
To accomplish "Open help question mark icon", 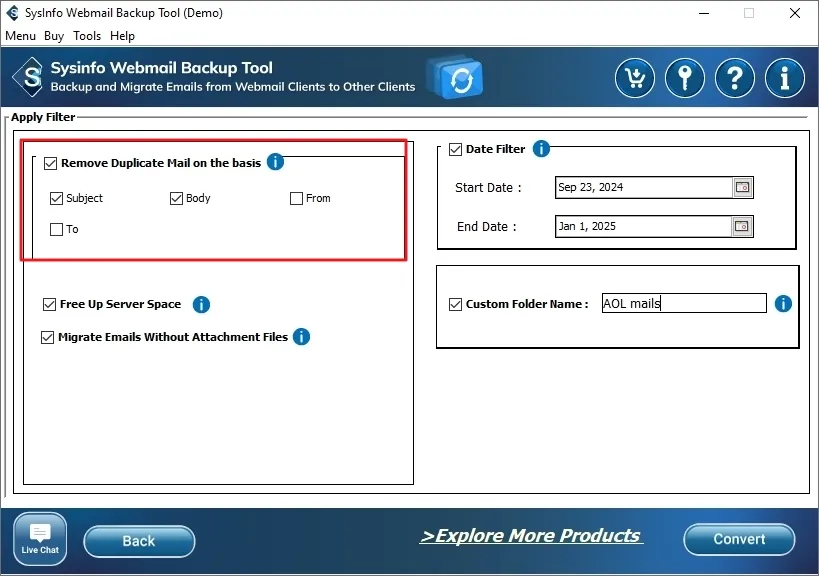I will 735,78.
